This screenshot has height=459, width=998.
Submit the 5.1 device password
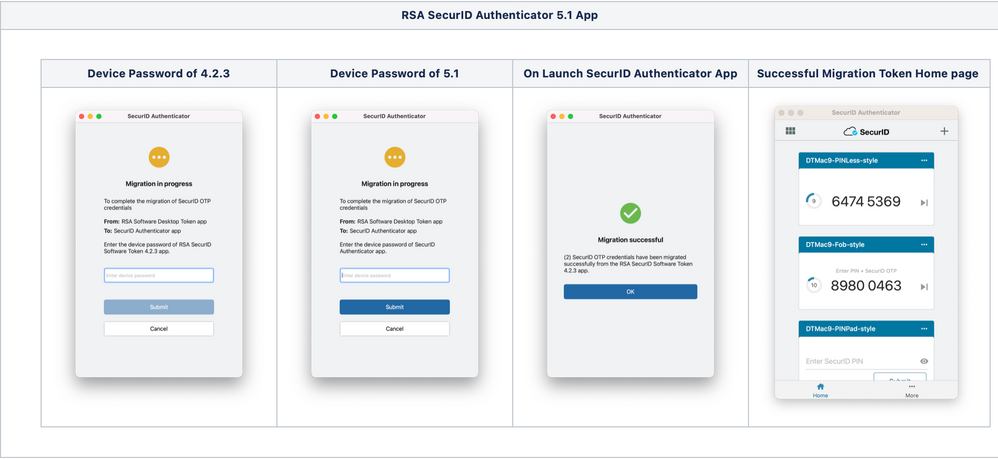coord(394,307)
